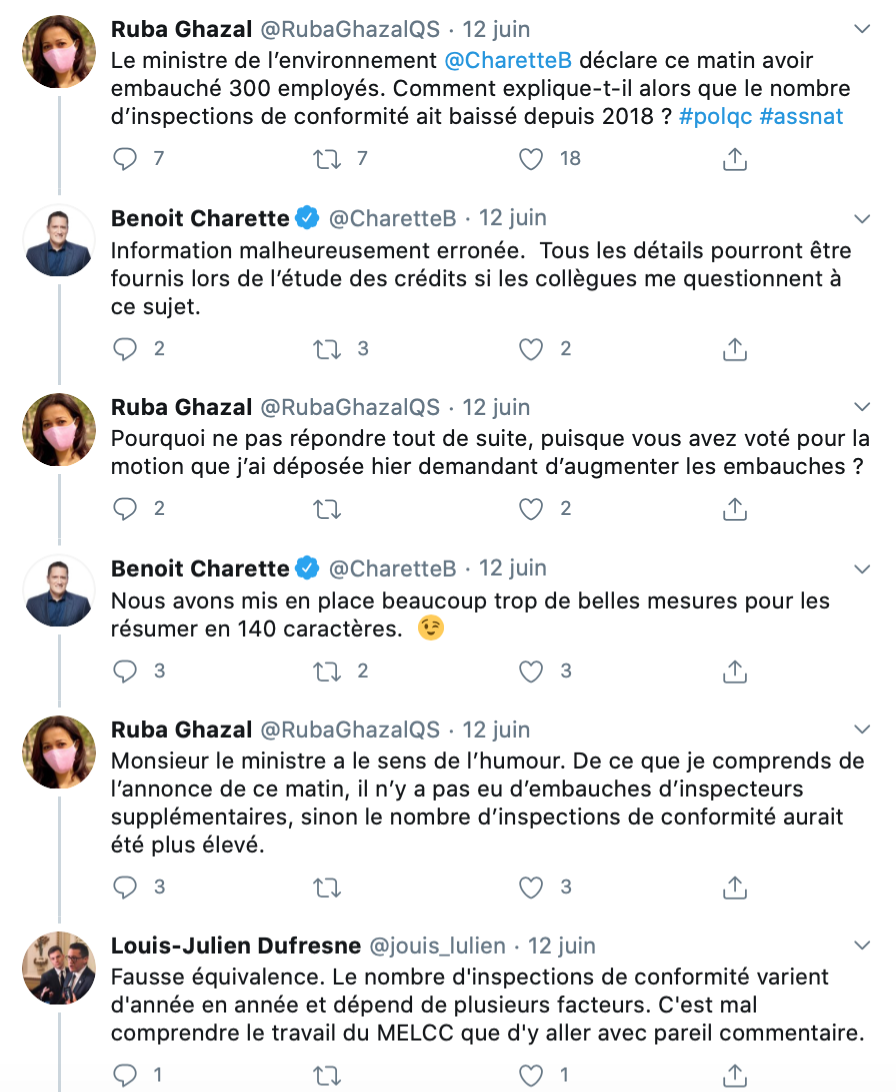Like Louis-Julien Dufresne's tweet

[530, 1075]
